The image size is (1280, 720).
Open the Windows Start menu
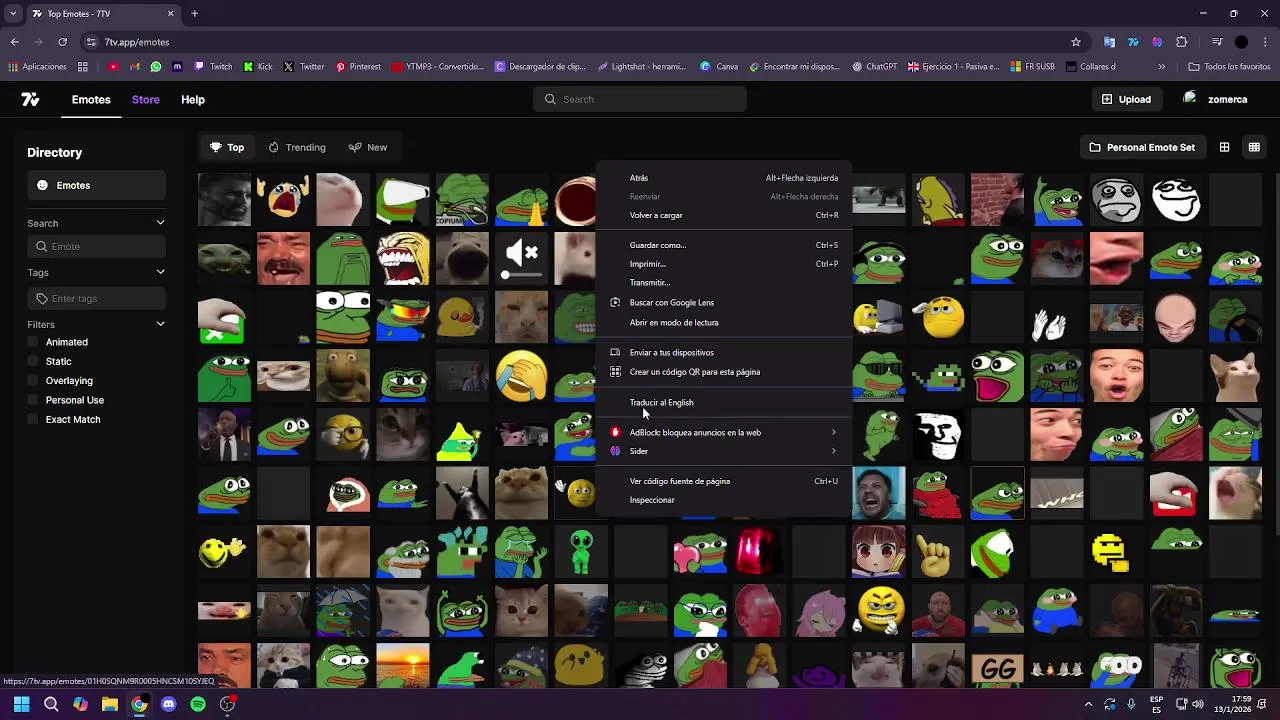21,704
